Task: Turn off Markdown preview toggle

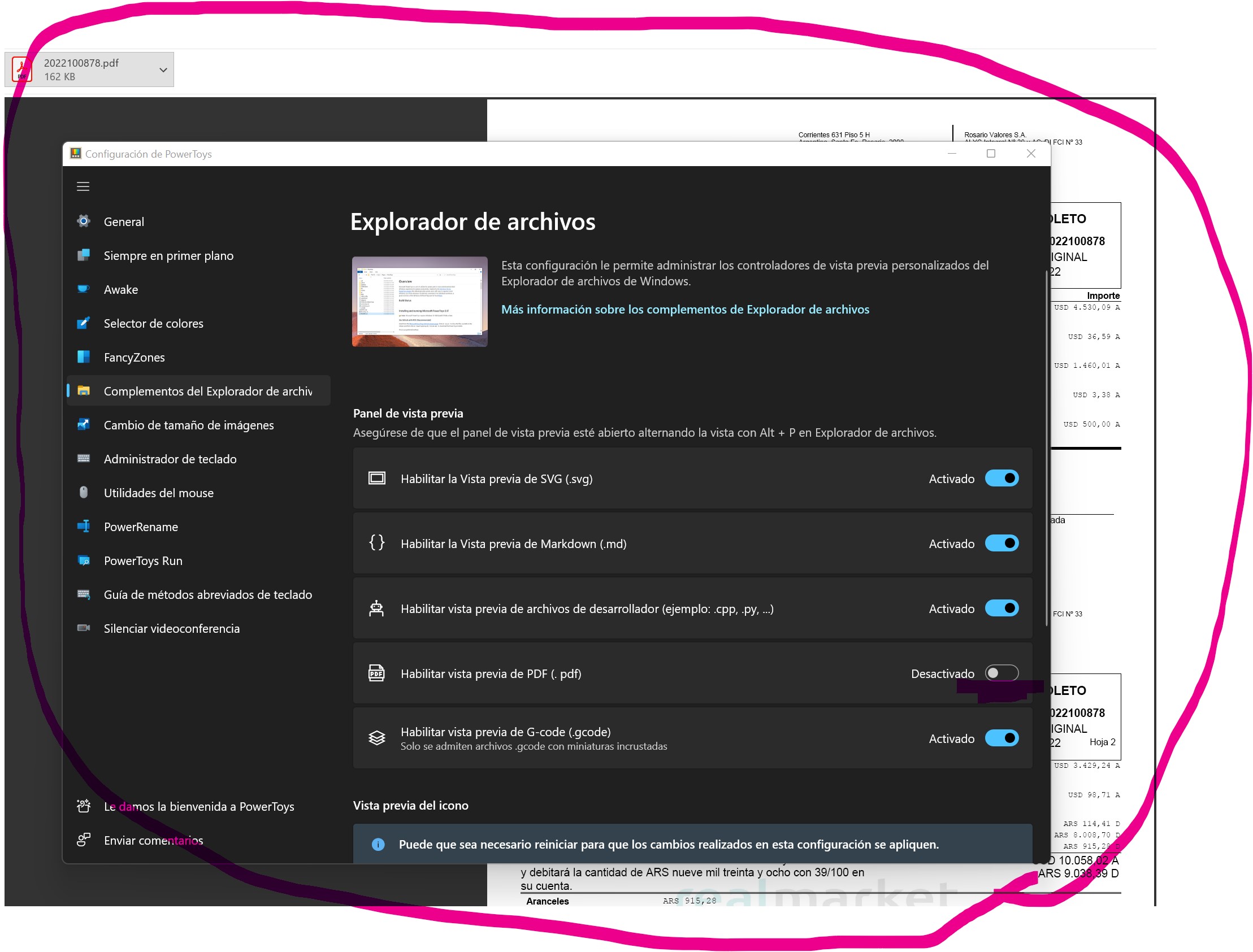Action: tap(1001, 543)
